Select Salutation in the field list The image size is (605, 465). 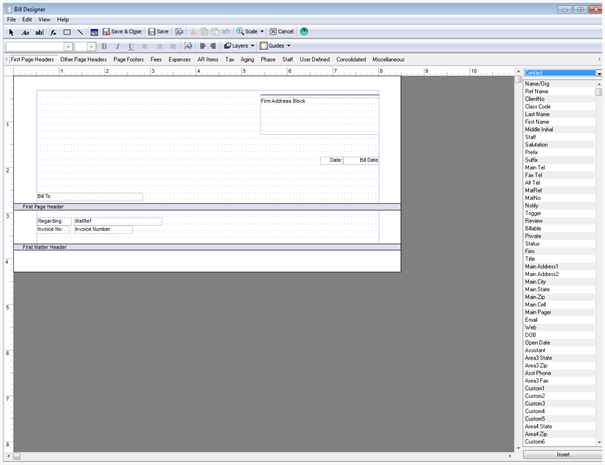[x=559, y=145]
